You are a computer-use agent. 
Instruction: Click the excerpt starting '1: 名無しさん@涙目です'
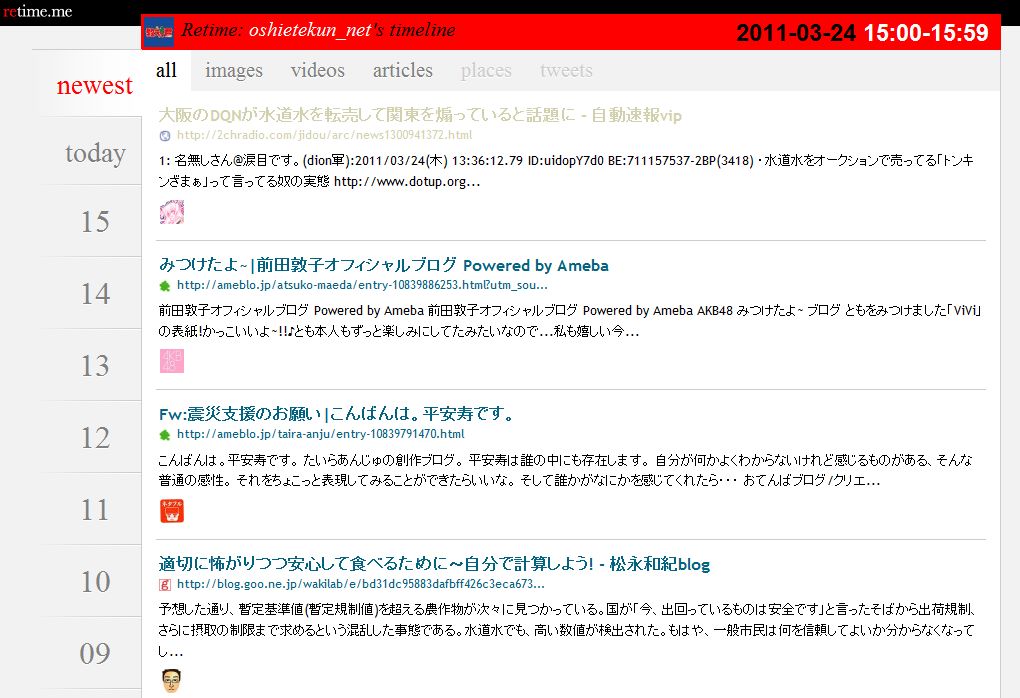pos(566,171)
